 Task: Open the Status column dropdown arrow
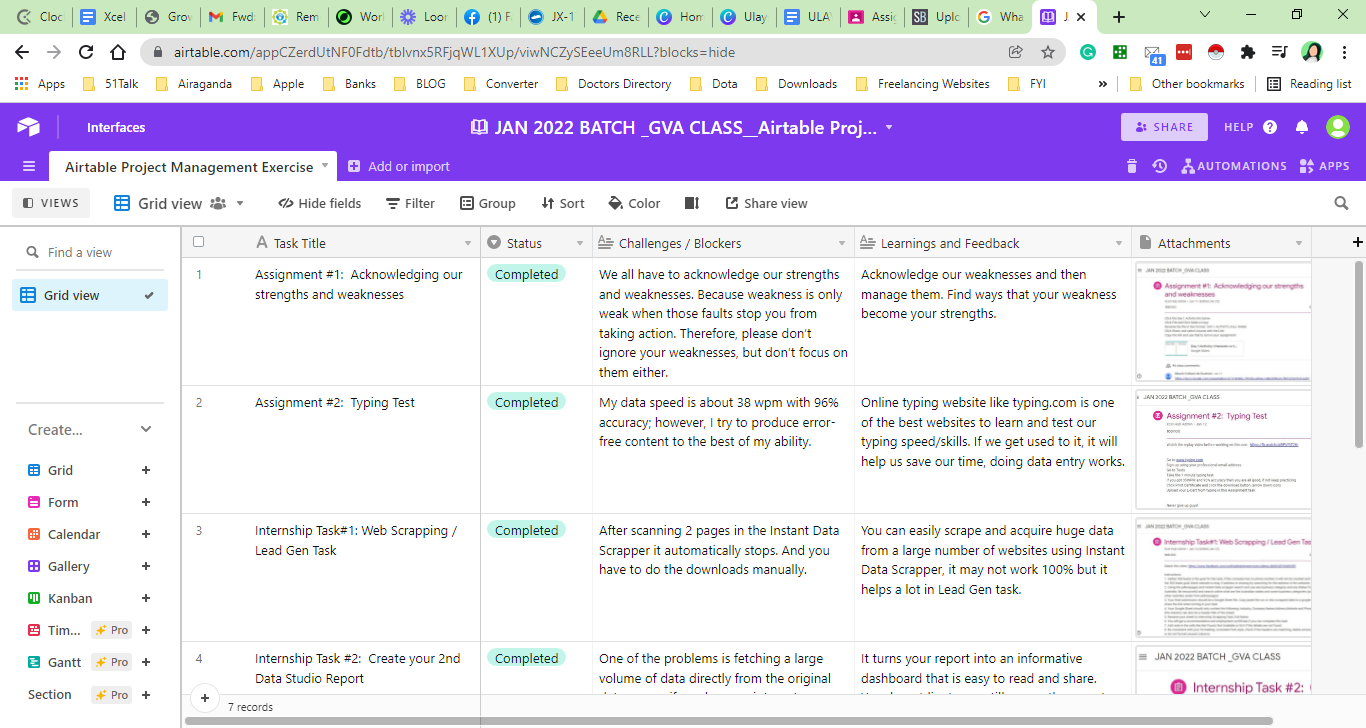580,243
